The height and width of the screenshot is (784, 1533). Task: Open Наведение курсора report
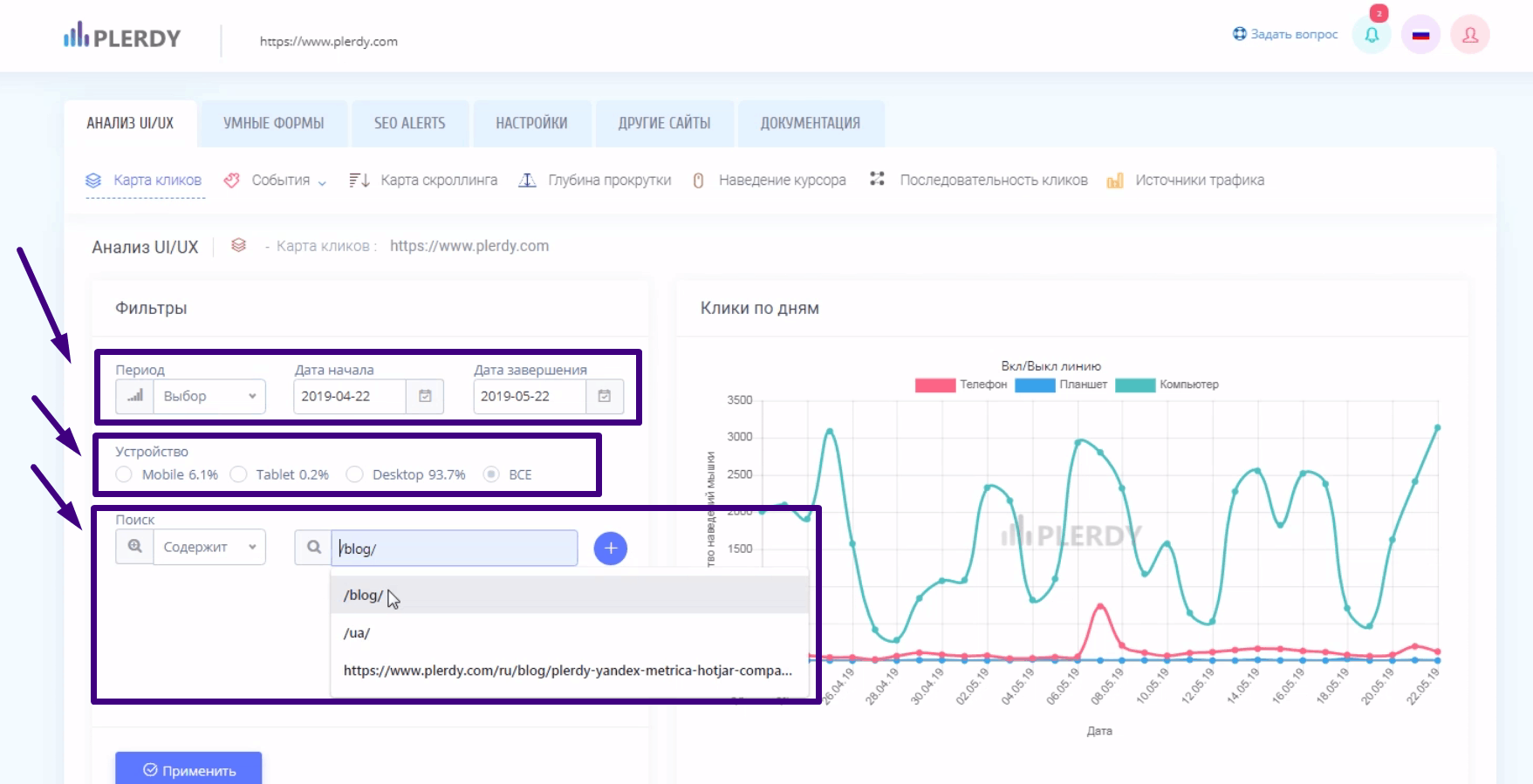click(783, 181)
